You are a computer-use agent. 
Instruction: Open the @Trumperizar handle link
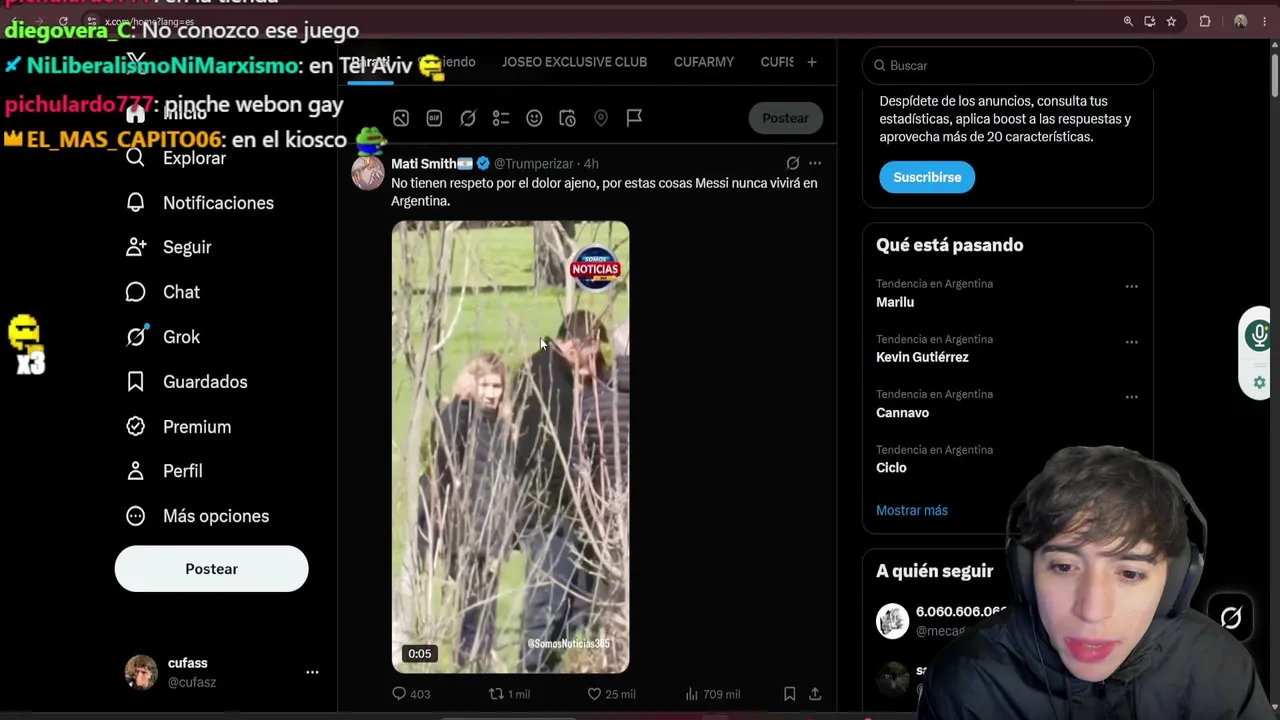534,163
